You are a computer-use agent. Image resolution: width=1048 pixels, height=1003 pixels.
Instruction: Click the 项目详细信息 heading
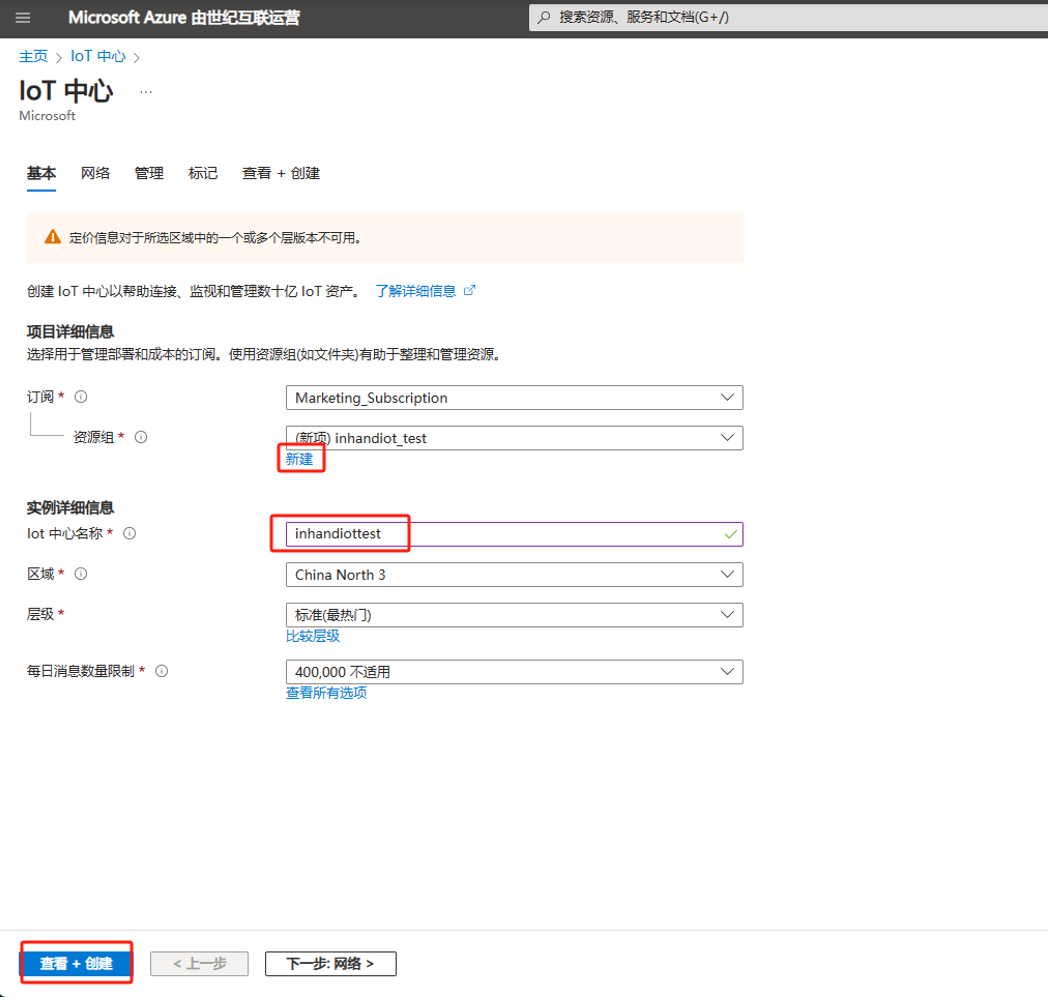pos(70,331)
